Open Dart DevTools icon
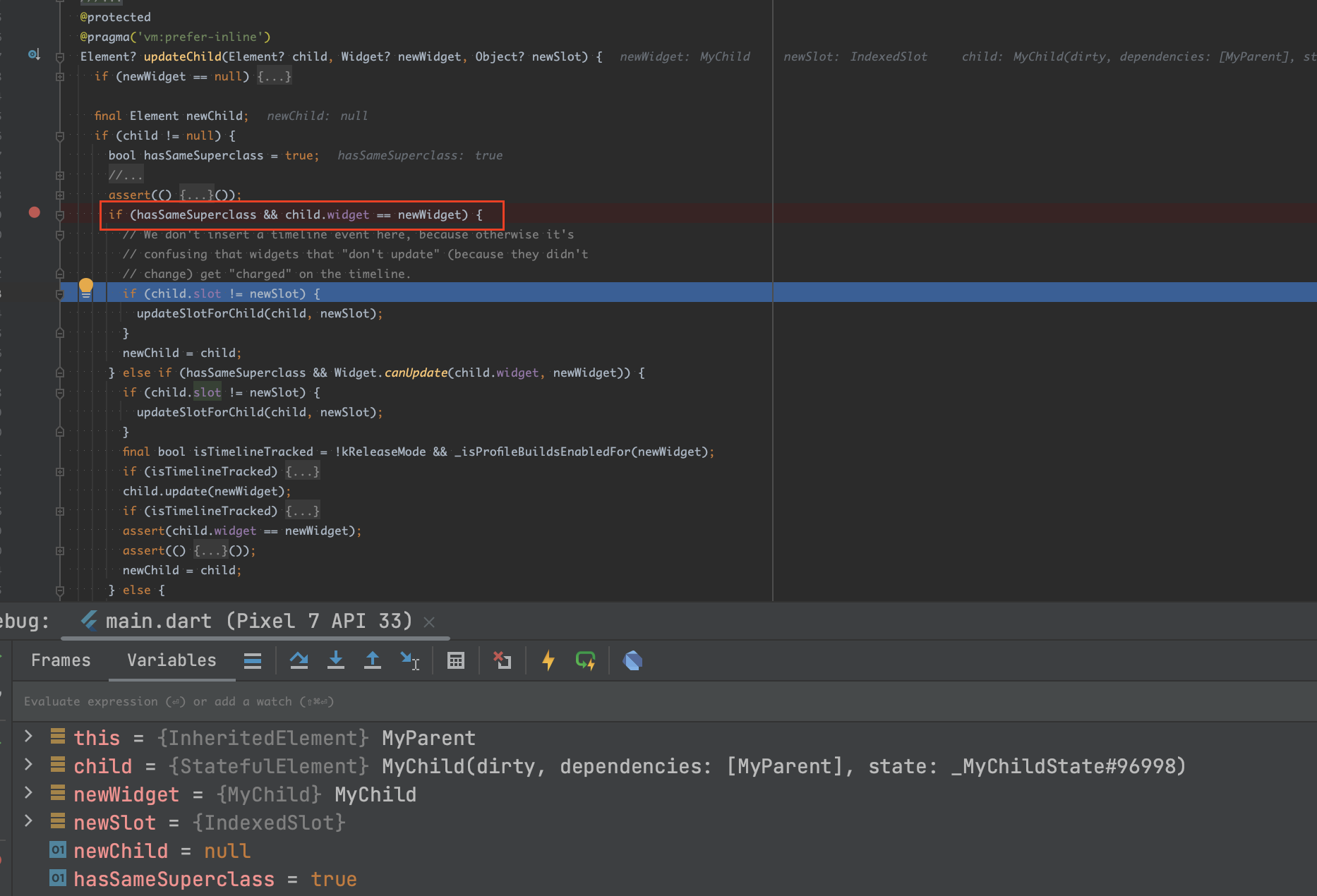 coord(632,660)
